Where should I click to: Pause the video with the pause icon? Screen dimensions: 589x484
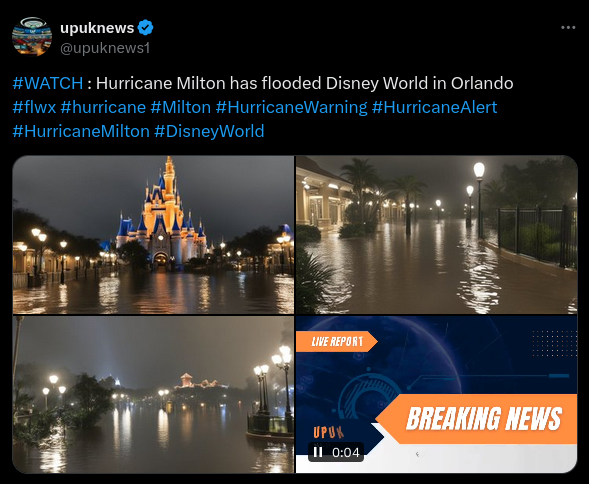pos(318,452)
